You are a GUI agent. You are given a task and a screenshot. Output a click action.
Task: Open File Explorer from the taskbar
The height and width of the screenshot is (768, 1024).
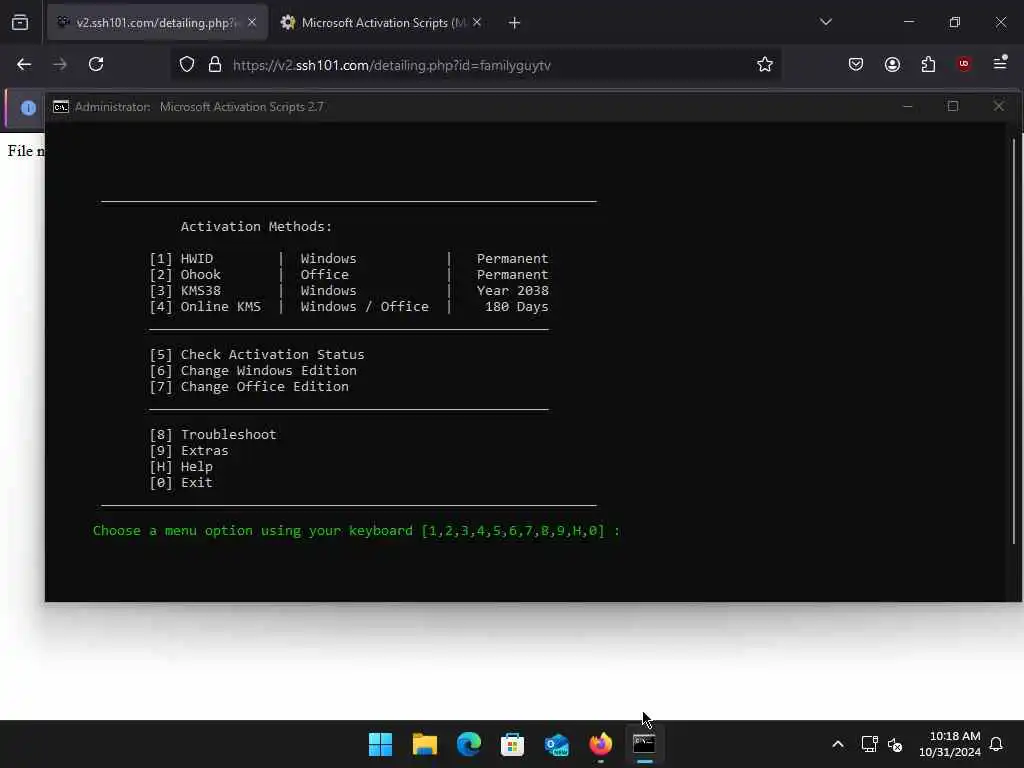coord(424,744)
